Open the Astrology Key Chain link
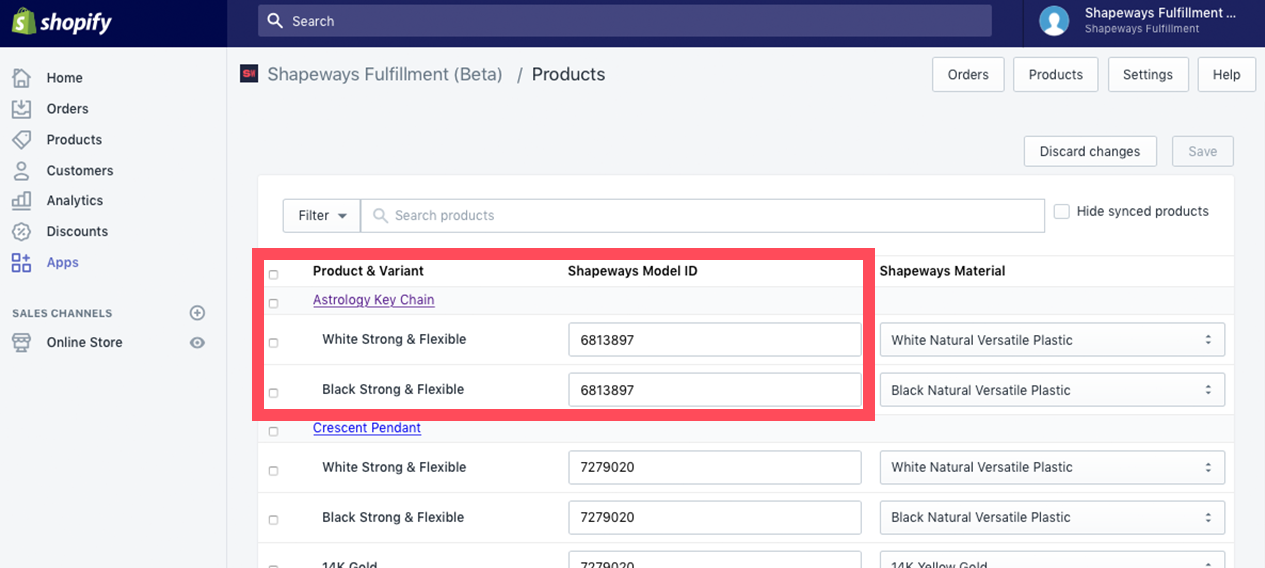The height and width of the screenshot is (568, 1265). pyautogui.click(x=373, y=300)
